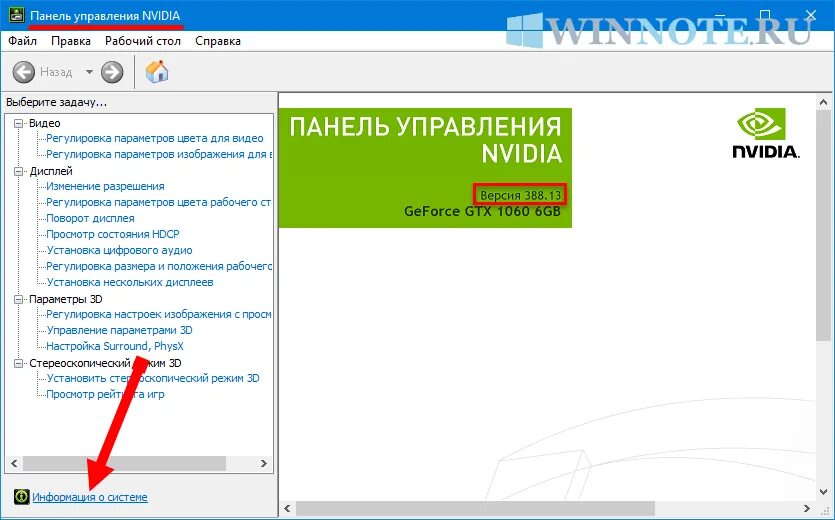This screenshot has height=520, width=835.
Task: Click the GeForce GTX 1060 6GB text
Action: pos(482,211)
